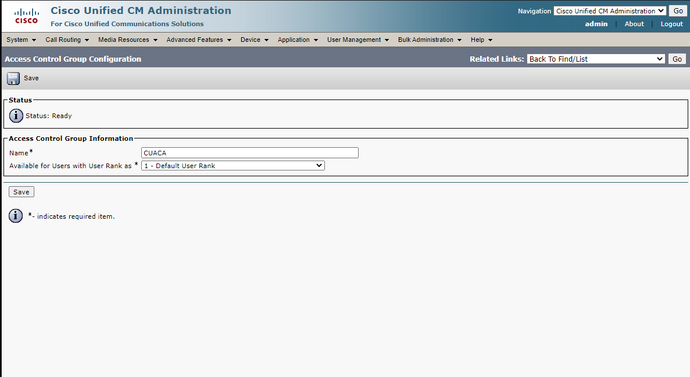Open the Application menu
This screenshot has width=690, height=377.
click(297, 40)
